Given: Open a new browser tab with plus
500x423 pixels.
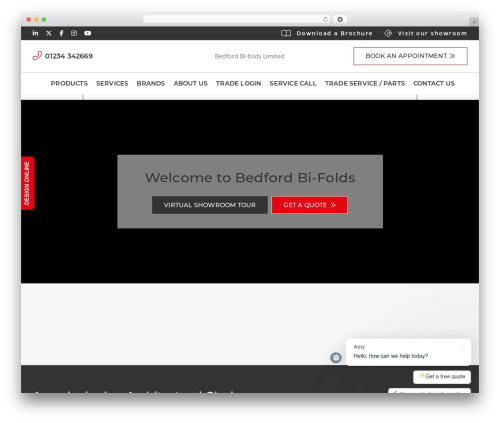Looking at the screenshot, I should click(474, 22).
